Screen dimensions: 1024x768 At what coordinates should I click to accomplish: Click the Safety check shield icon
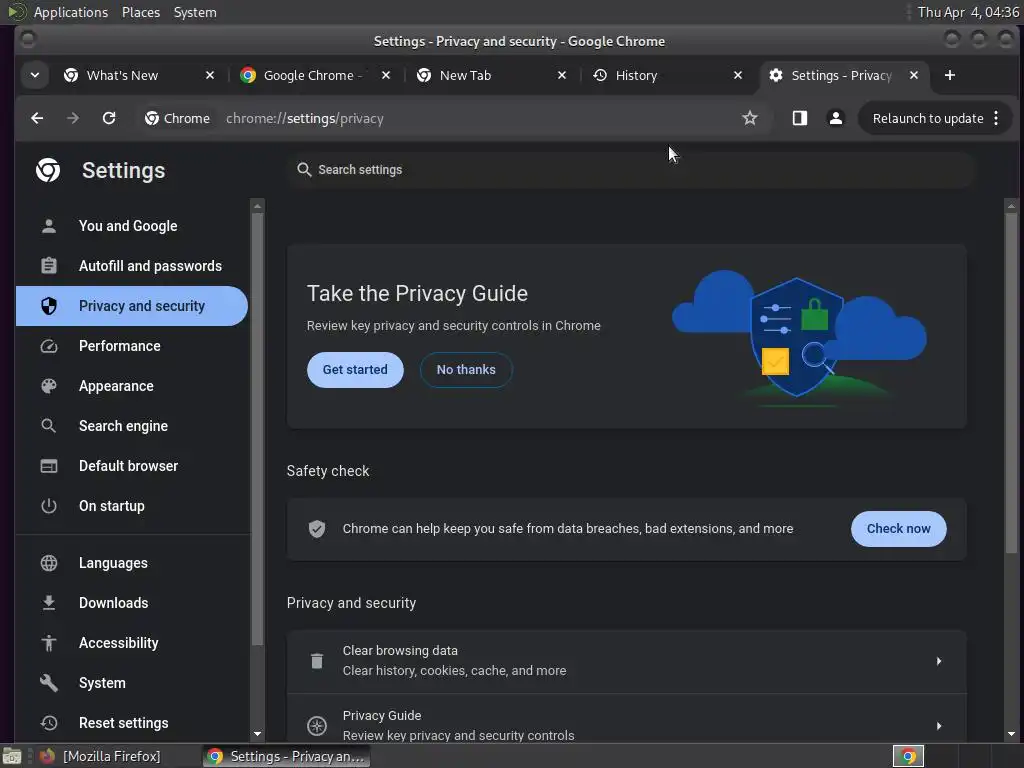(x=317, y=529)
